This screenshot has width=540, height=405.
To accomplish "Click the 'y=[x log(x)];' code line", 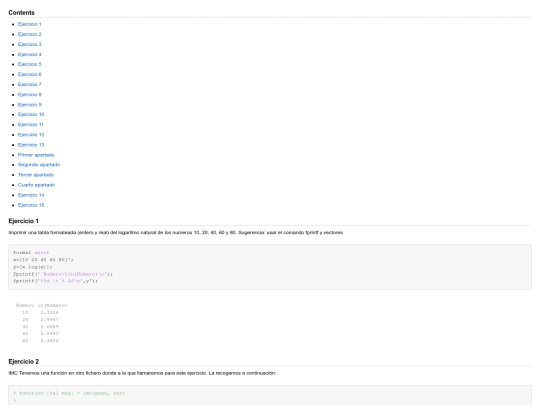I will click(33, 267).
